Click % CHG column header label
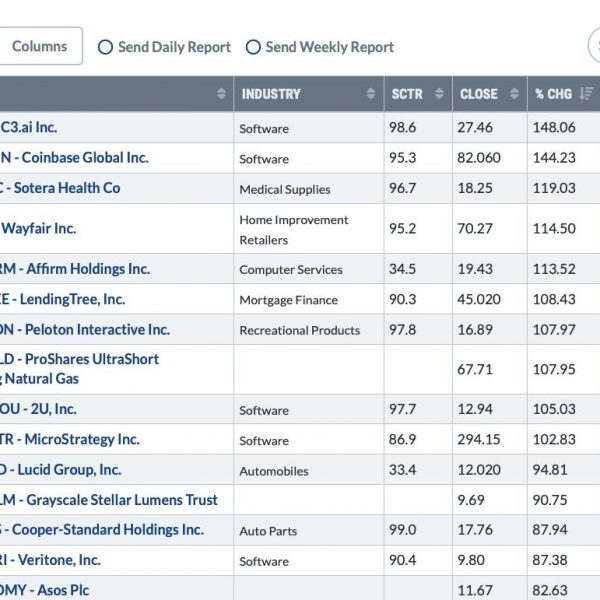The height and width of the screenshot is (600, 600). point(553,94)
